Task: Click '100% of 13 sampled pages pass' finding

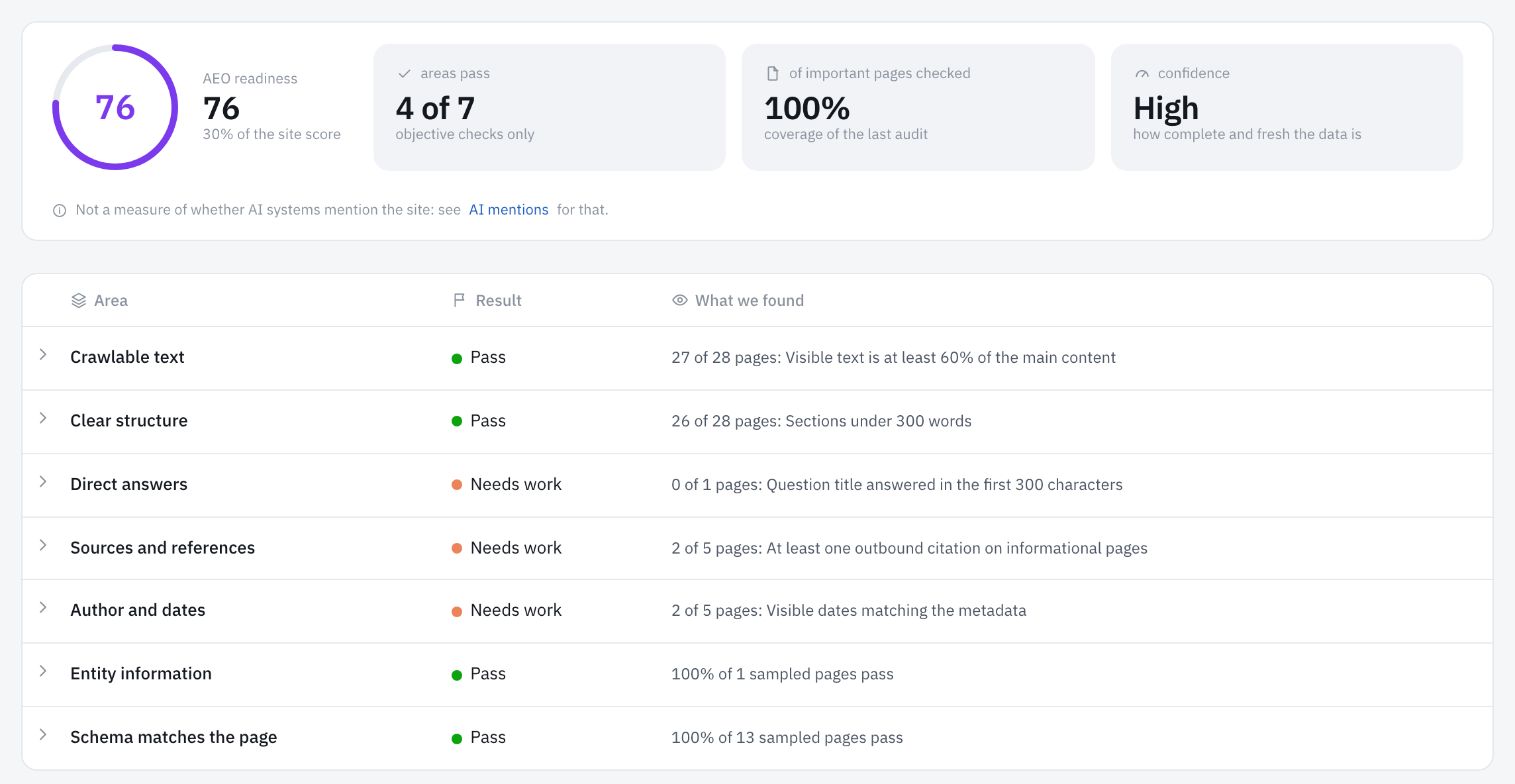Action: [x=787, y=738]
